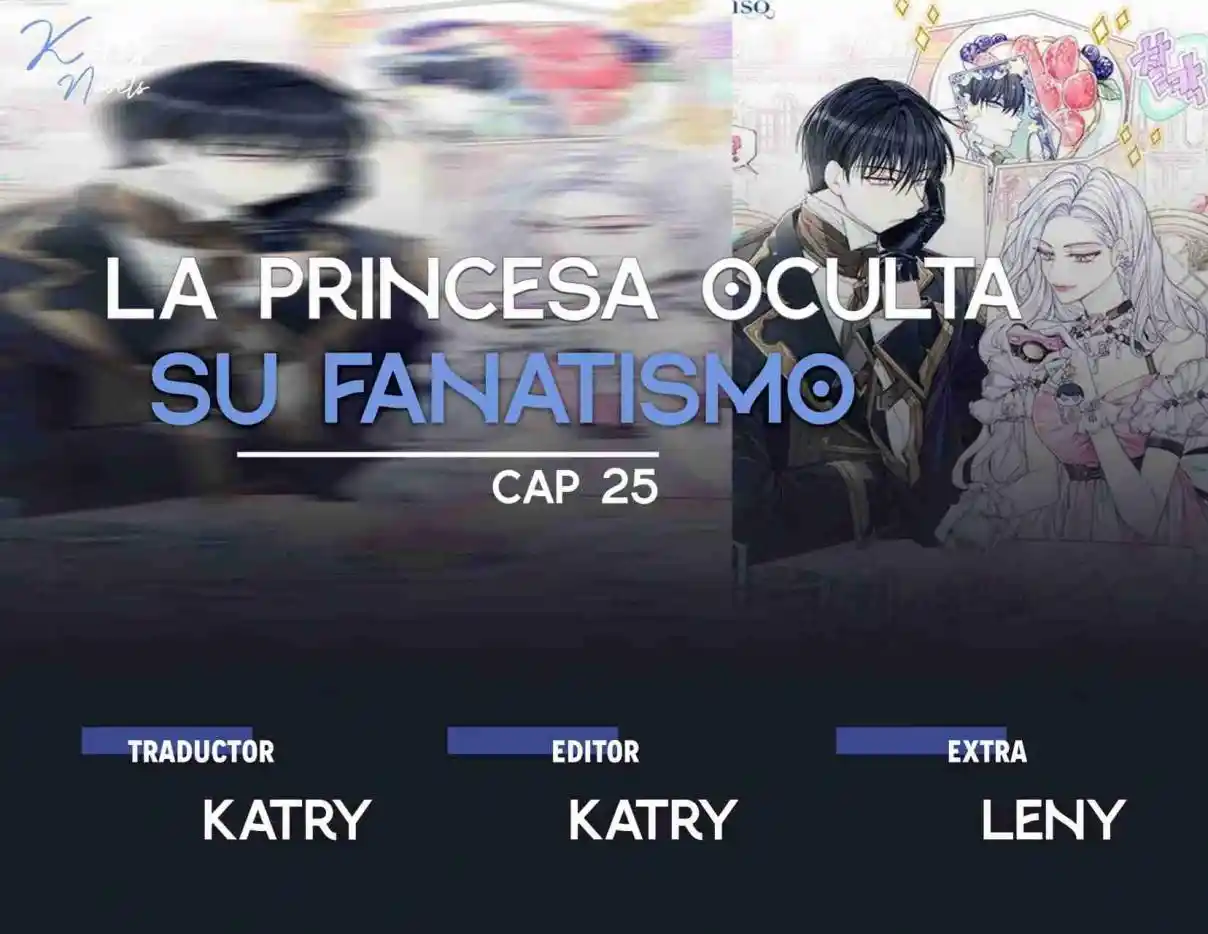Click the SU FANATISMO blue subtitle
Screen dimensions: 1208x934
click(x=502, y=388)
